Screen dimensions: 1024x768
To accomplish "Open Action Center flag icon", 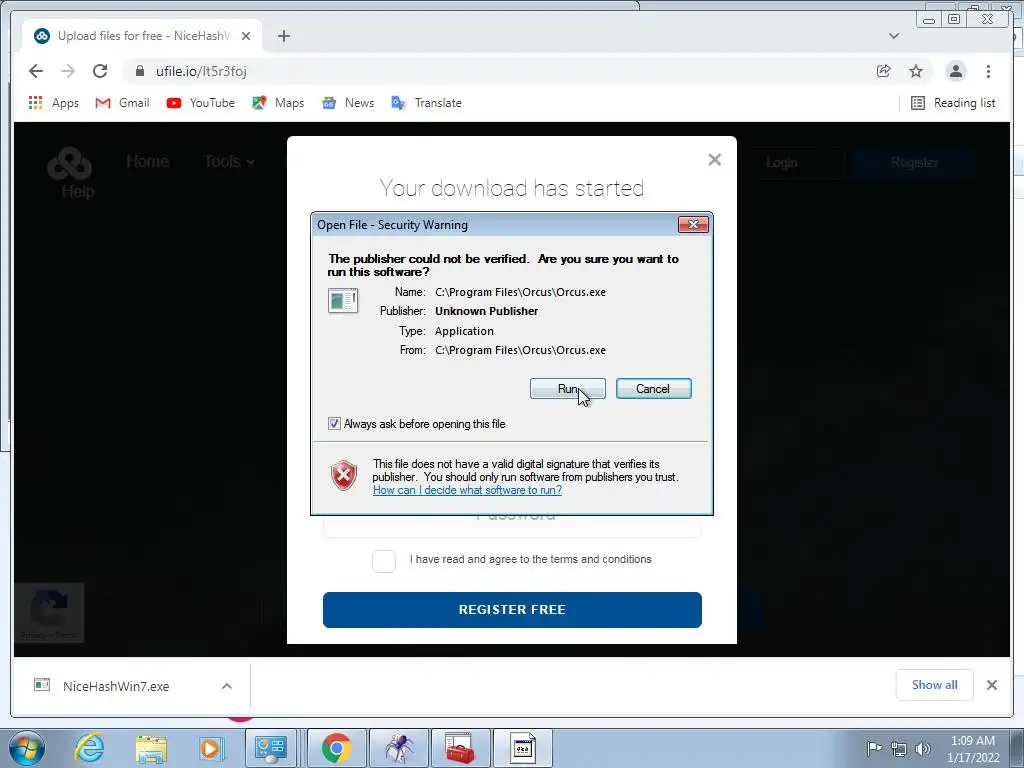I will click(874, 748).
